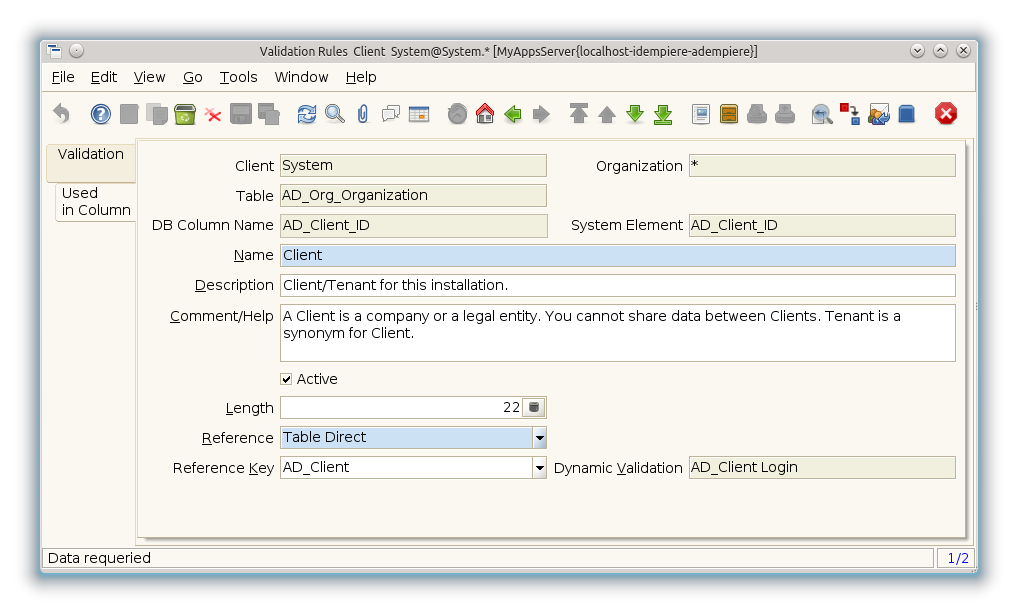Click the Print icon
1018x613 pixels.
[785, 114]
